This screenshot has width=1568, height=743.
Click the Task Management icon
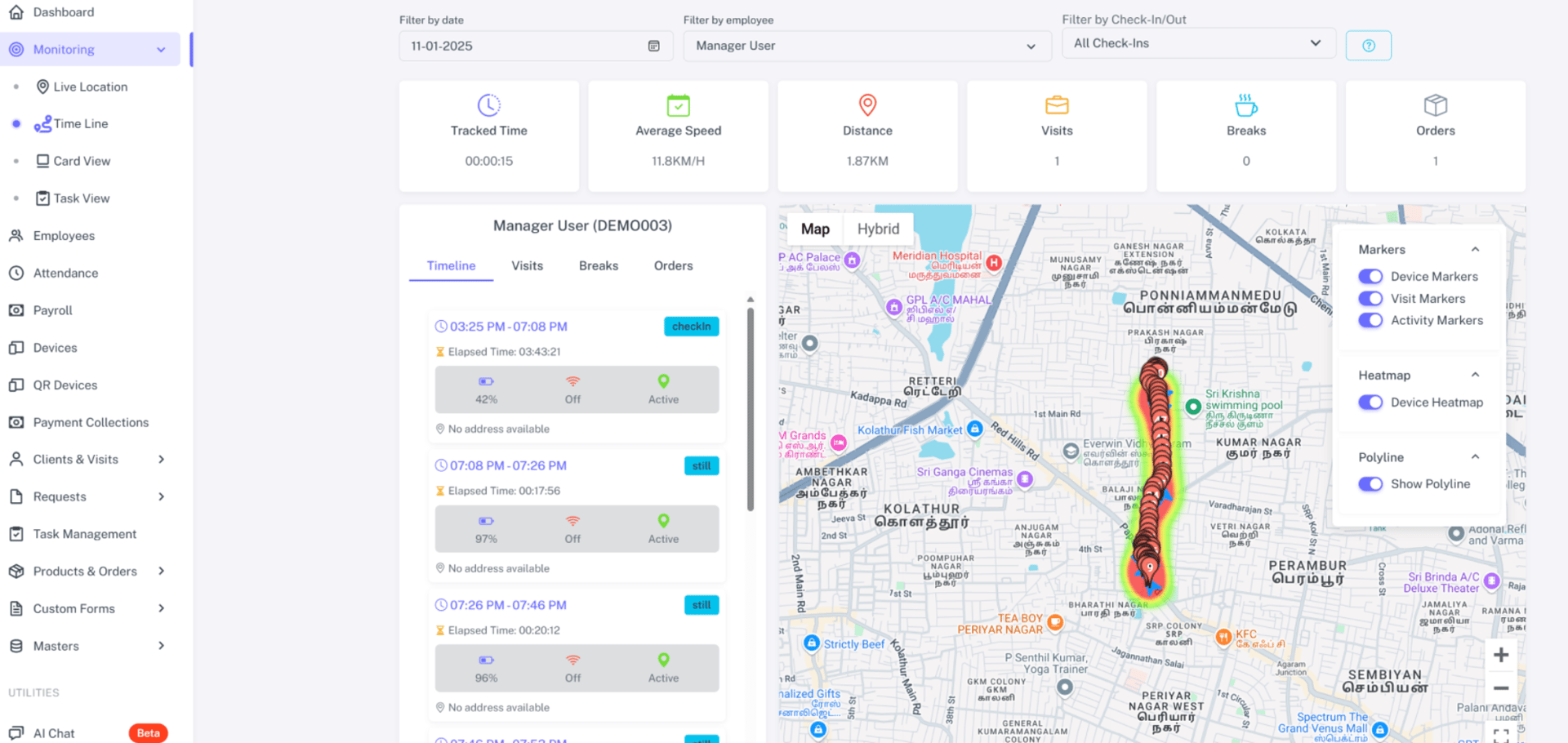pos(16,534)
